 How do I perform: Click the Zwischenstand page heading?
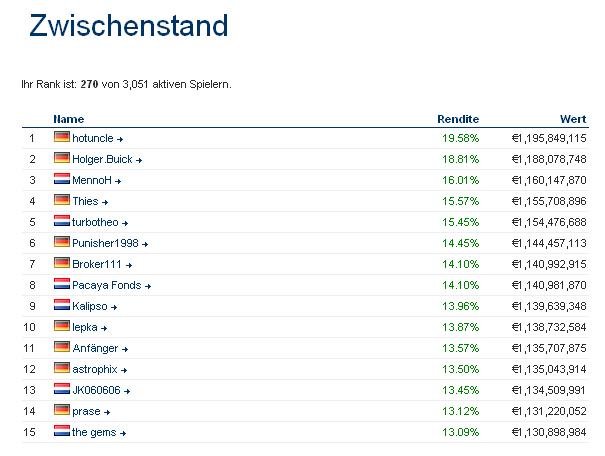128,26
